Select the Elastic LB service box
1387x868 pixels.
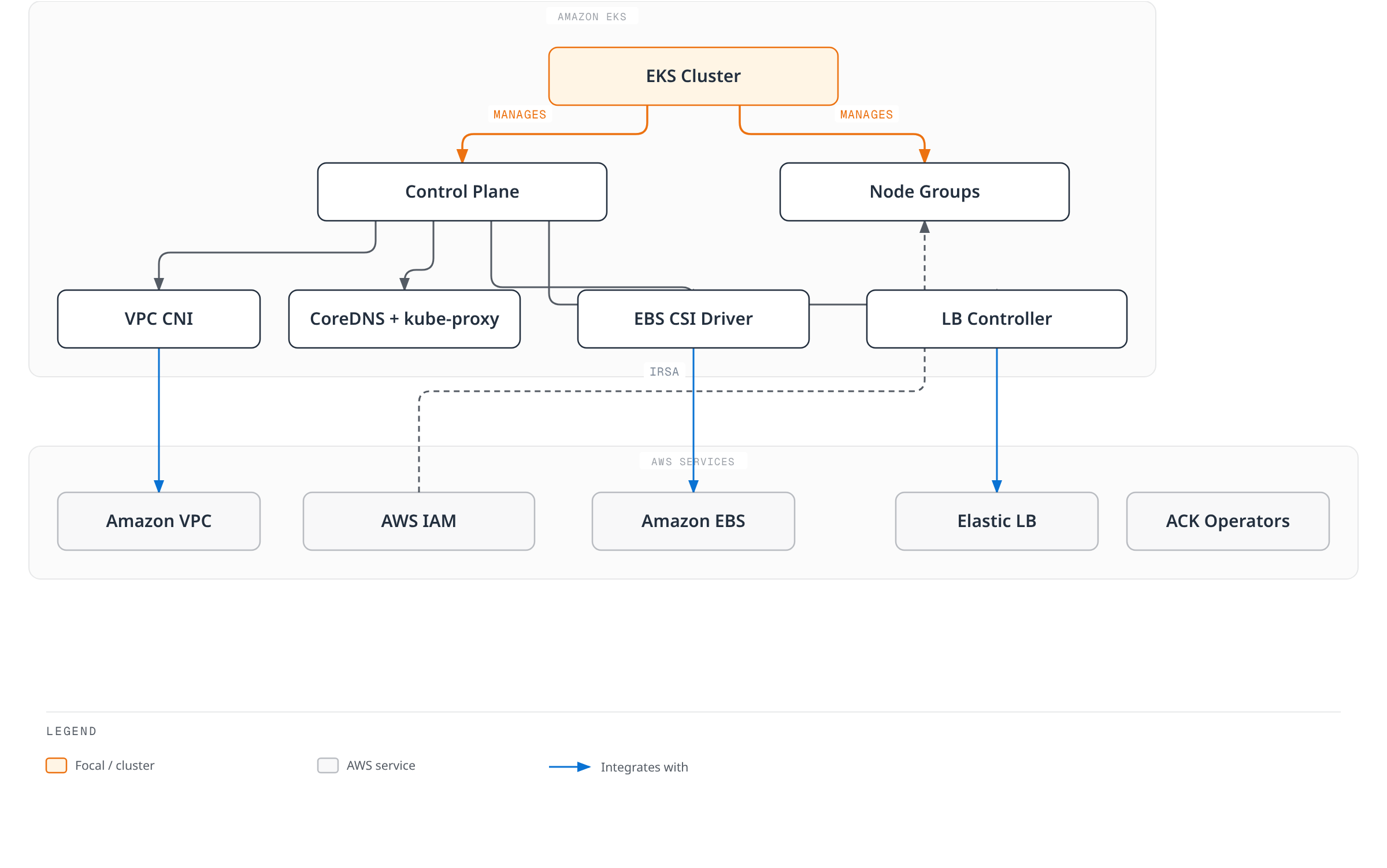996,521
